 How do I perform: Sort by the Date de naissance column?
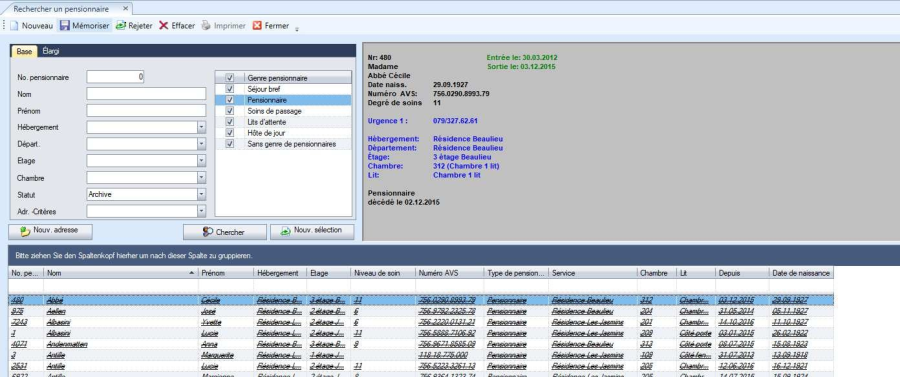tap(801, 274)
